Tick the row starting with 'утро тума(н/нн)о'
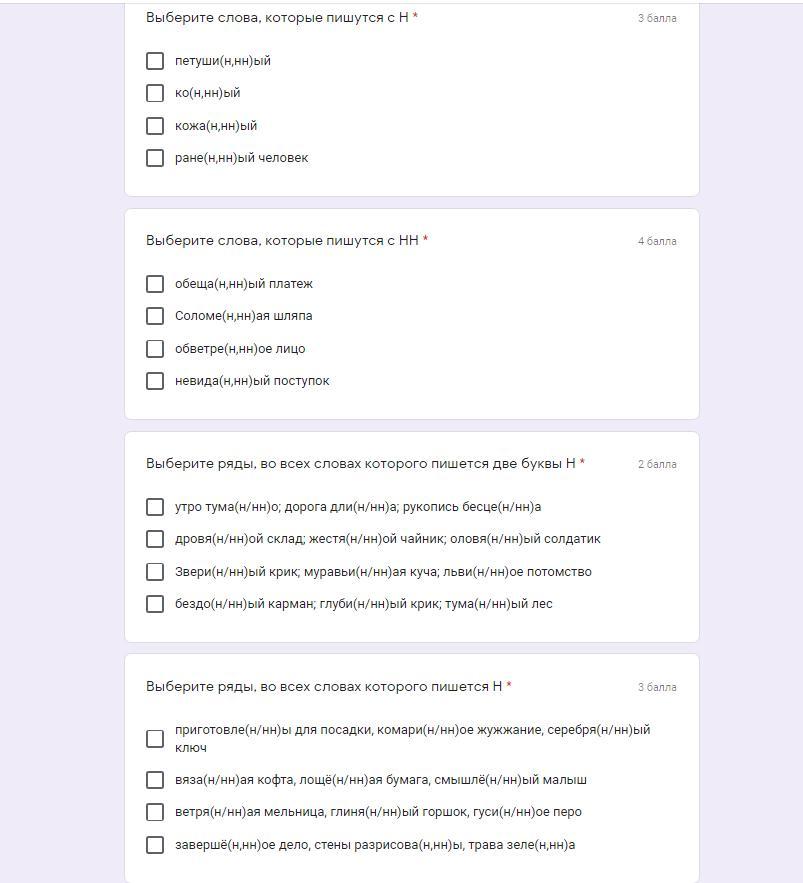The image size is (803, 883). (155, 507)
